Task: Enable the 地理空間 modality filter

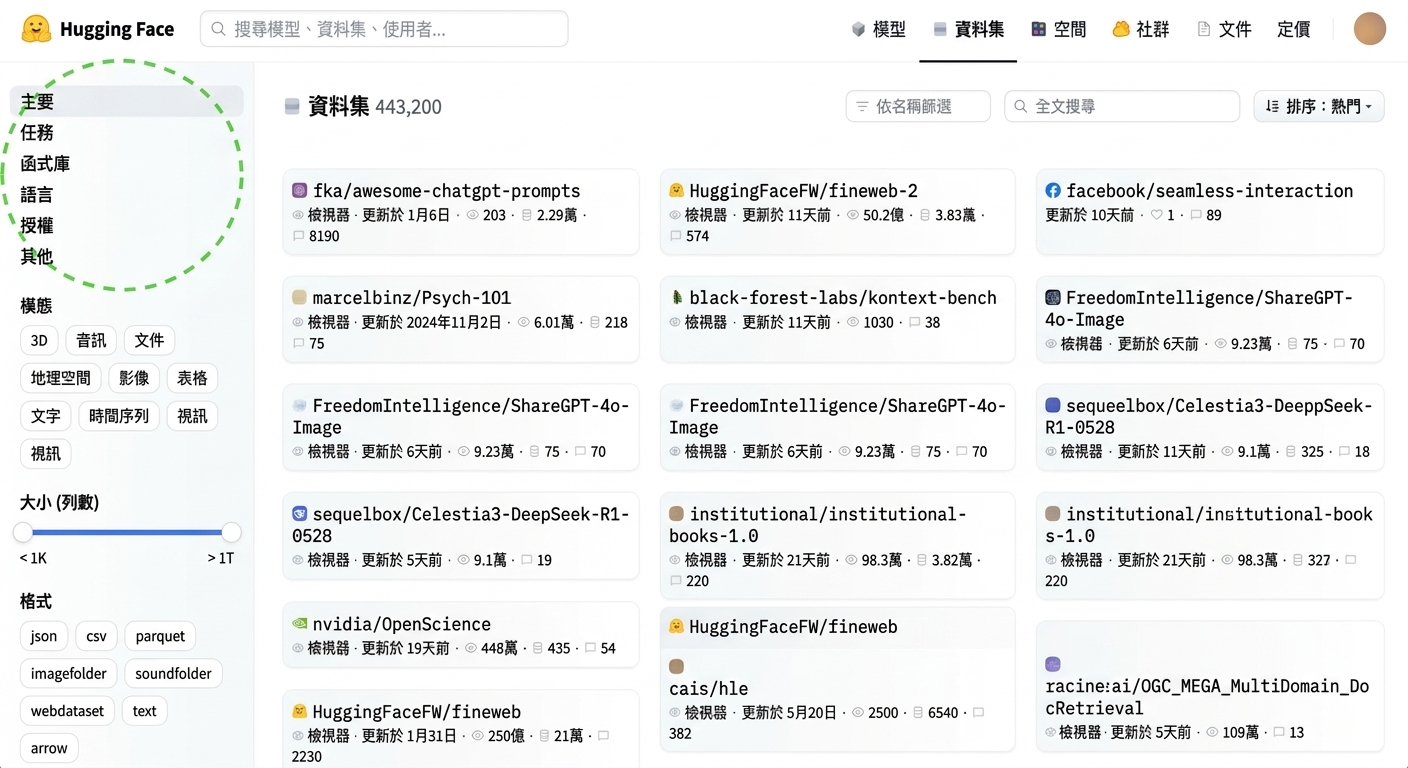Action: (60, 378)
